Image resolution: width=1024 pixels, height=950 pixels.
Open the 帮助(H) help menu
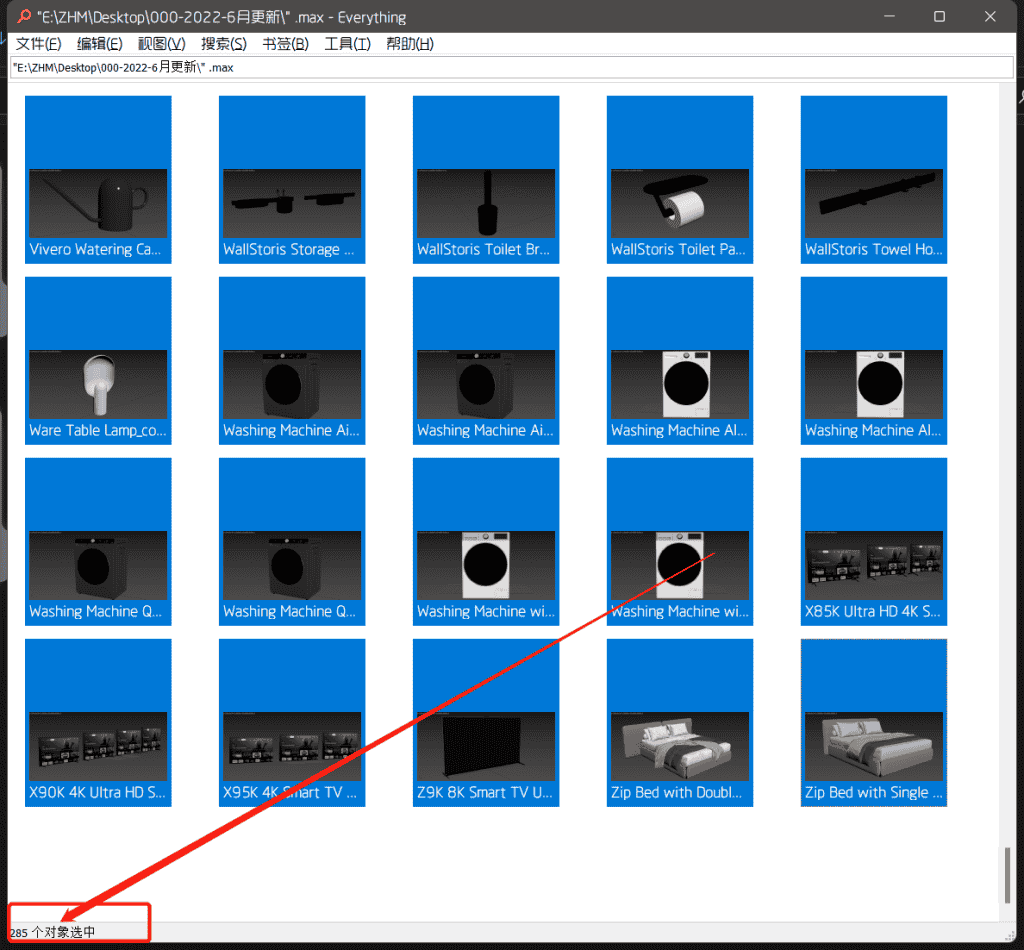(410, 44)
